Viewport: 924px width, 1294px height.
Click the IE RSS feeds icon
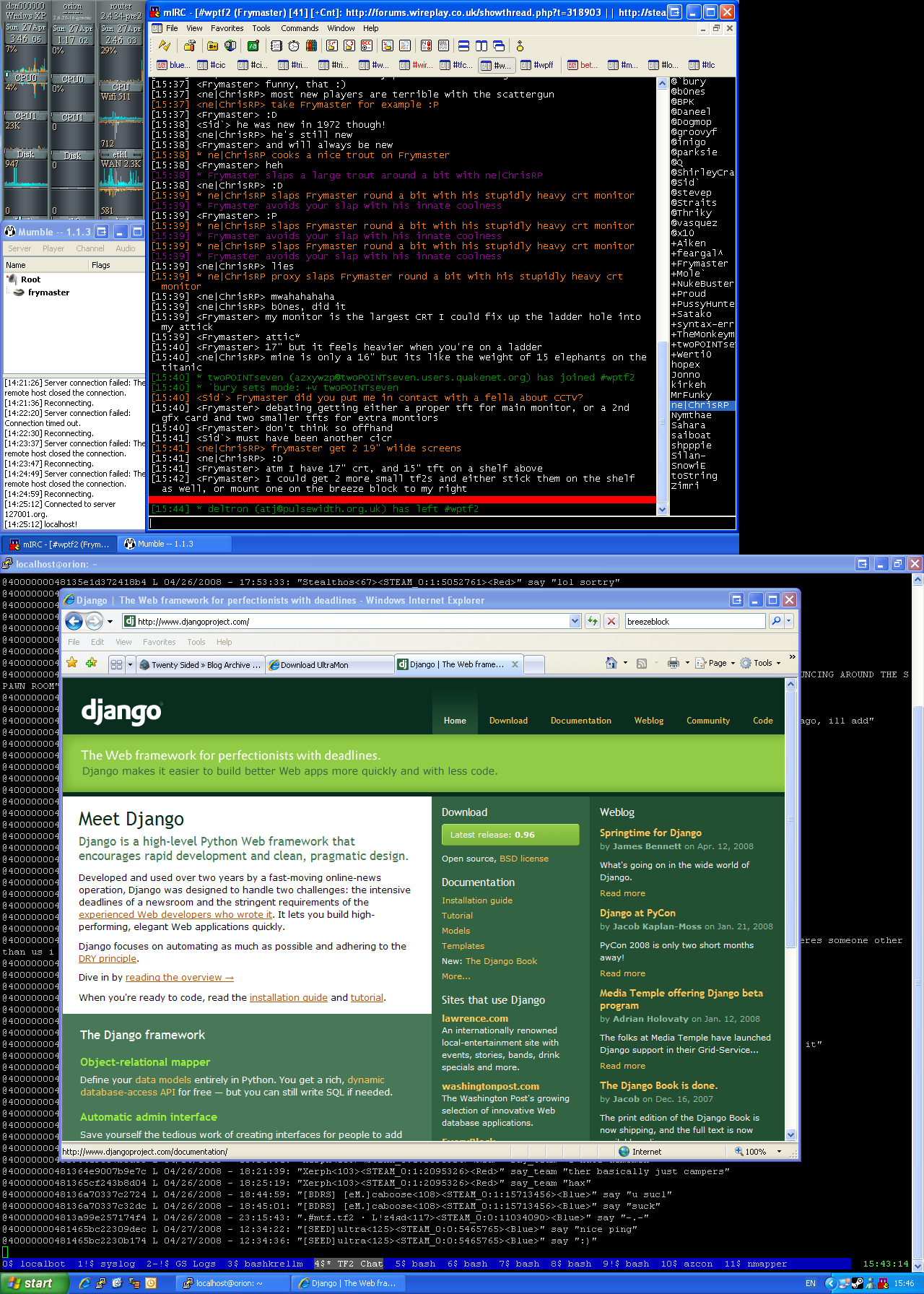pos(642,663)
